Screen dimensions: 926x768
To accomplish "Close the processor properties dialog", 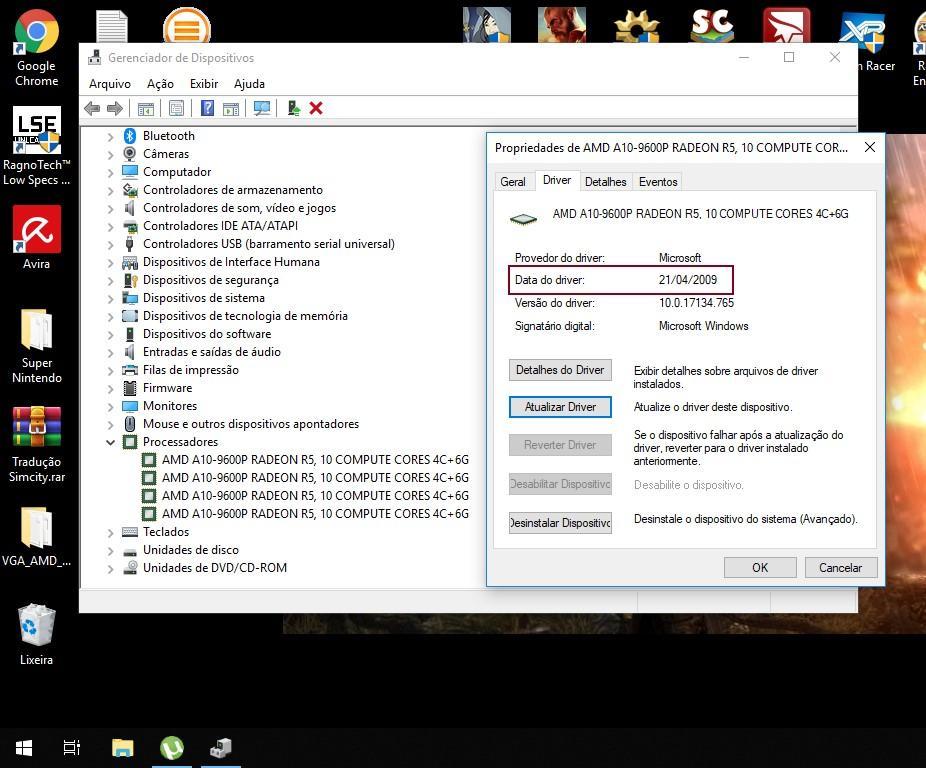I will point(870,147).
